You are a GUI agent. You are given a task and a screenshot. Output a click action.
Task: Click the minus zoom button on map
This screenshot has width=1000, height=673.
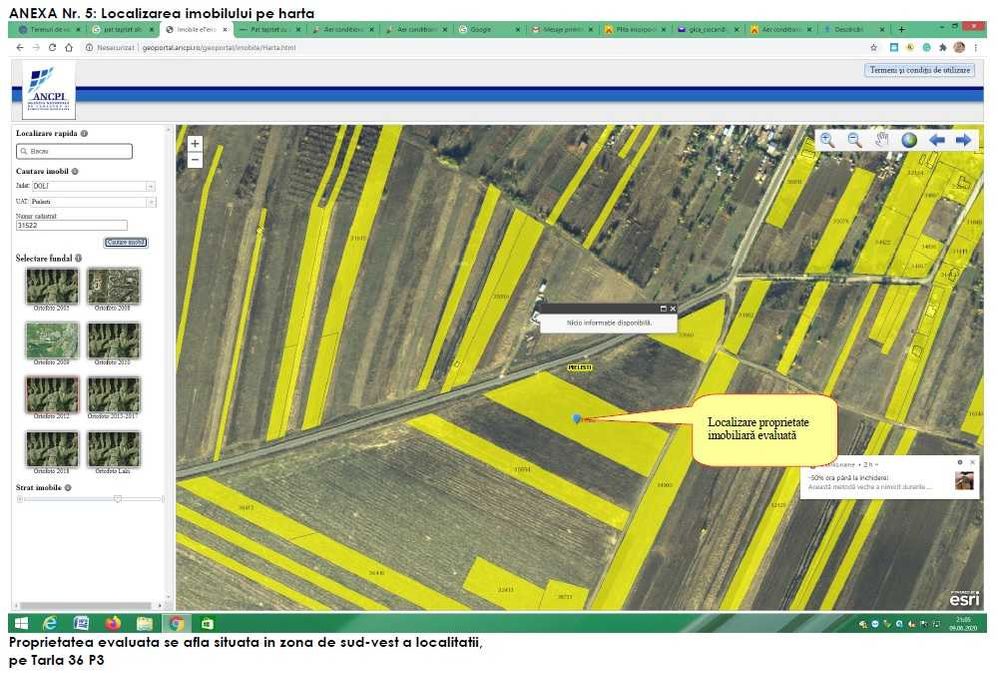point(195,160)
